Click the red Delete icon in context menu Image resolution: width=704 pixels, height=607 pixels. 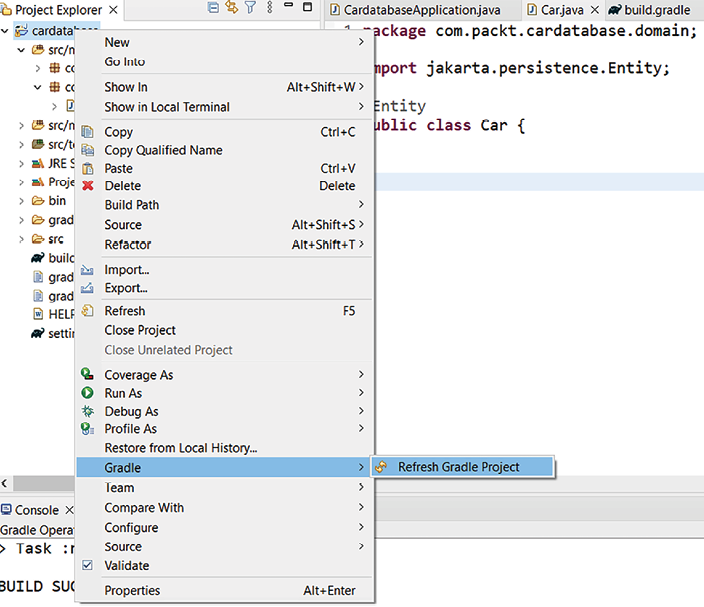(x=87, y=186)
